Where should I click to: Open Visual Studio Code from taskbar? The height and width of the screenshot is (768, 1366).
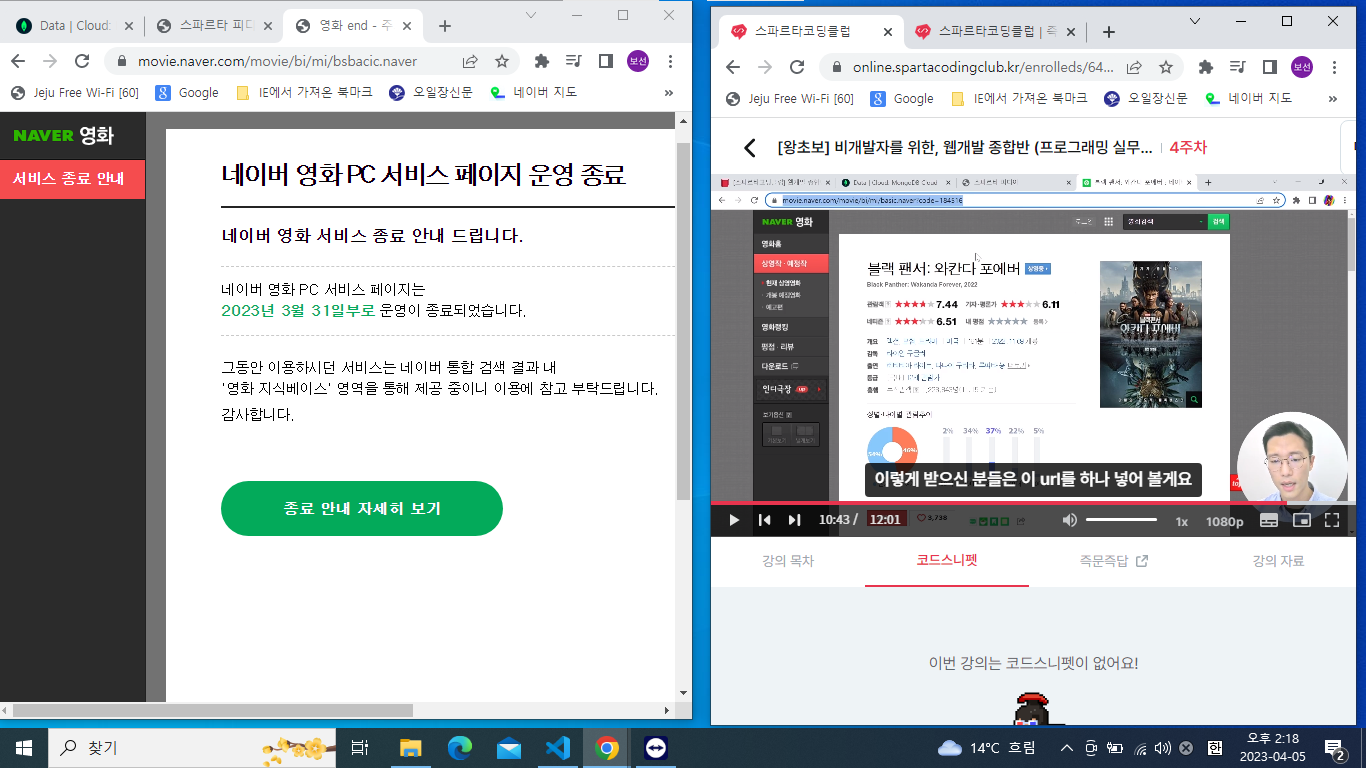tap(558, 747)
